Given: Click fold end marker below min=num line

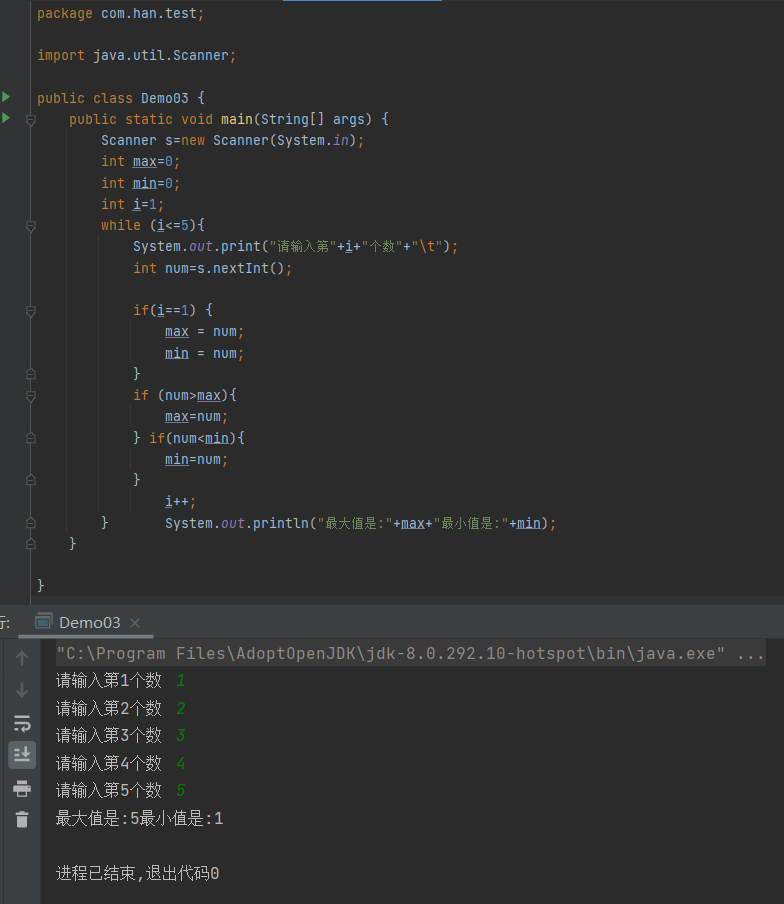Looking at the screenshot, I should point(31,480).
